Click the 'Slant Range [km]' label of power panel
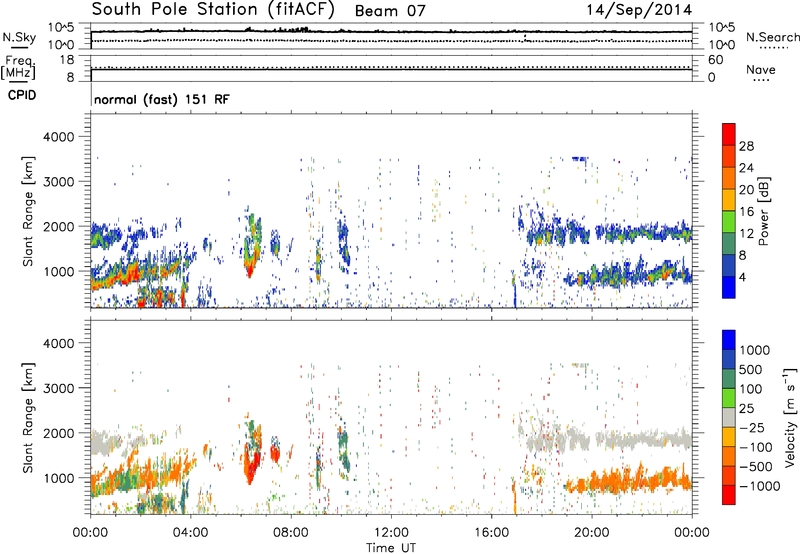 coord(28,212)
